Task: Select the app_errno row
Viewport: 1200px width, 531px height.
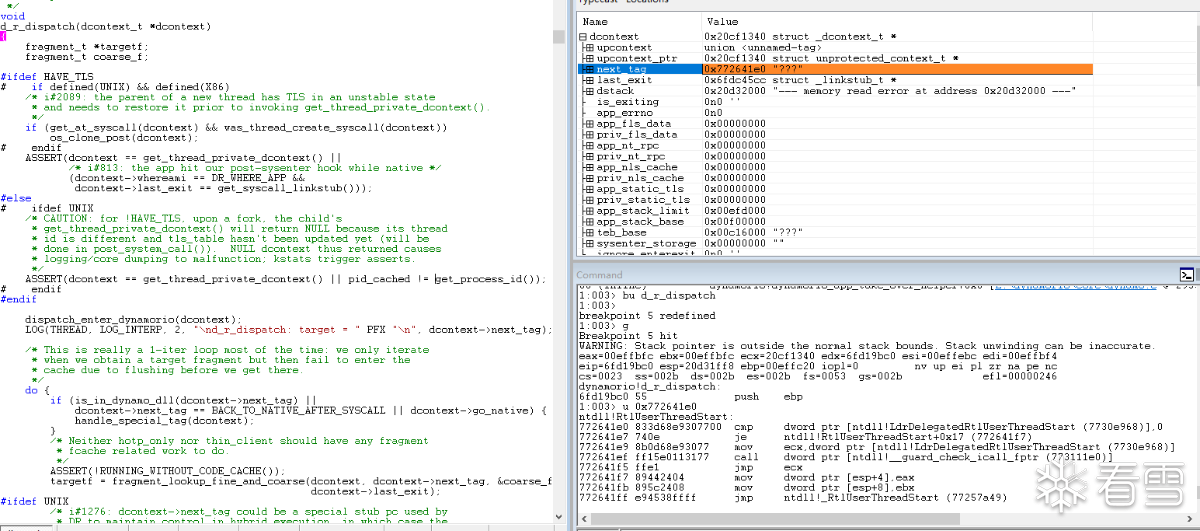Action: click(835, 113)
